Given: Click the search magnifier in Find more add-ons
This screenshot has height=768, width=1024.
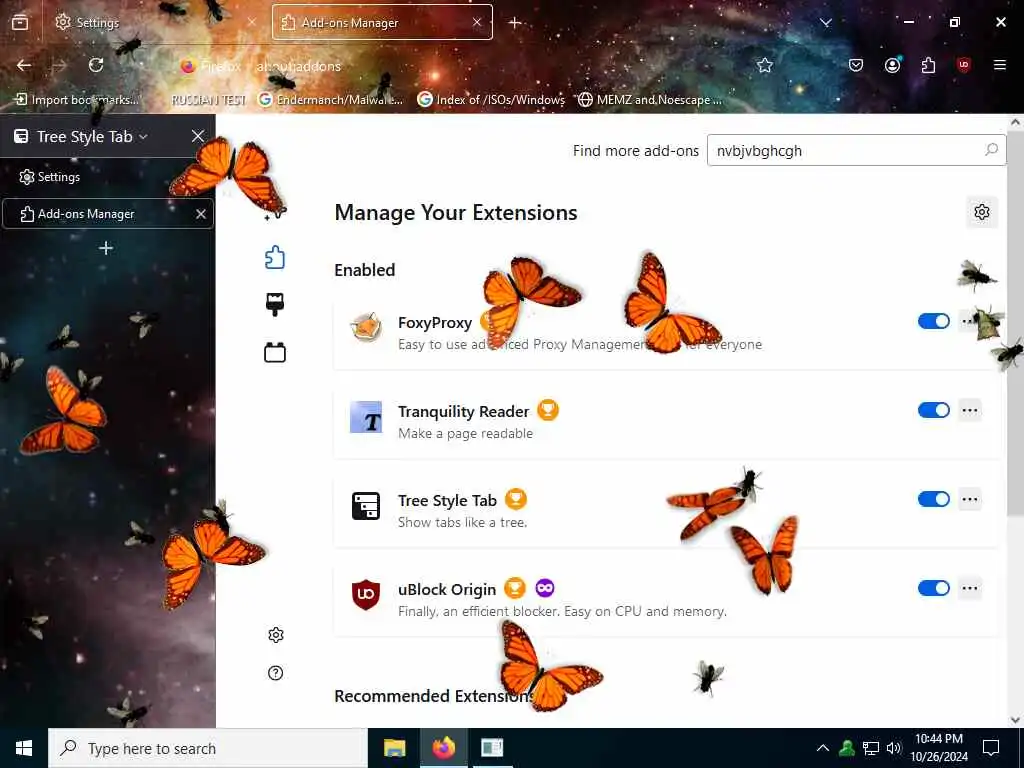Looking at the screenshot, I should 991,150.
